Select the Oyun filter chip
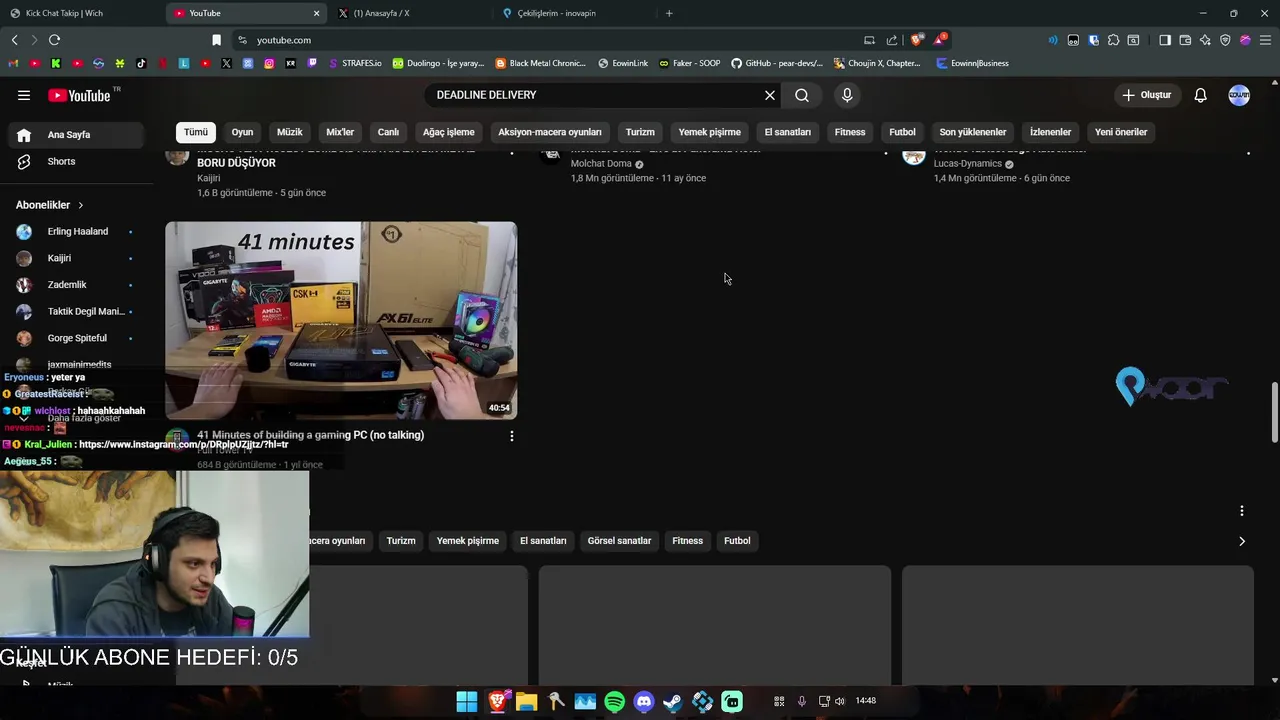The width and height of the screenshot is (1280, 720). [x=242, y=132]
